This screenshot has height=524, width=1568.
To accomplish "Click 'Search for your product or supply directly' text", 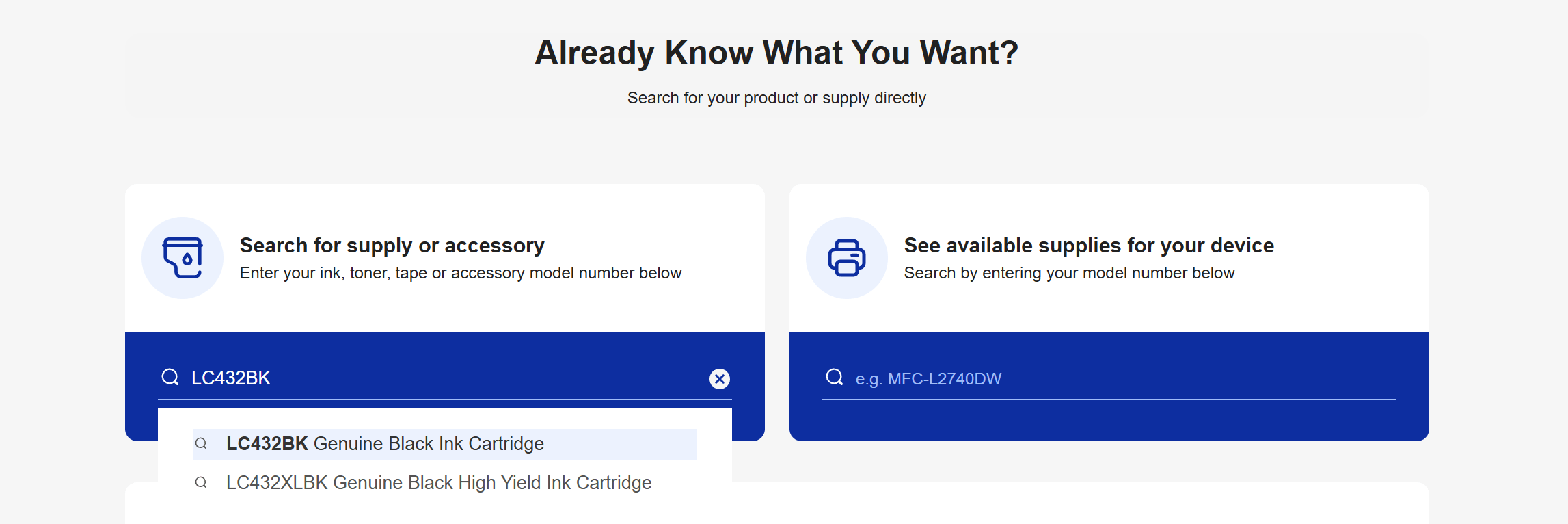I will (776, 98).
